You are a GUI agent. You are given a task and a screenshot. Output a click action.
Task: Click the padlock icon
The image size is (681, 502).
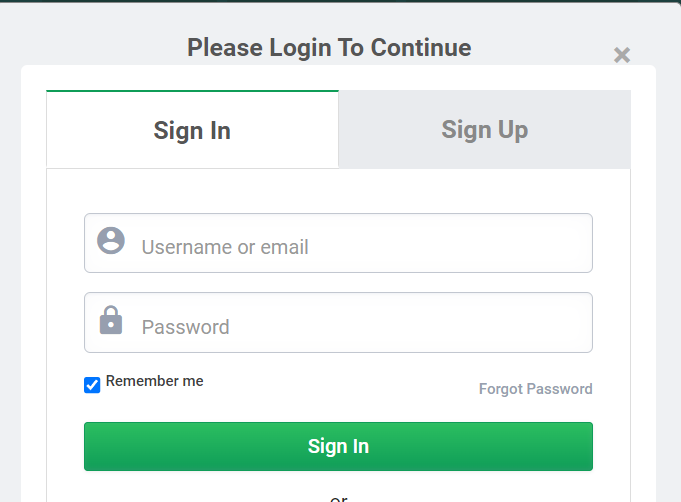tap(111, 321)
